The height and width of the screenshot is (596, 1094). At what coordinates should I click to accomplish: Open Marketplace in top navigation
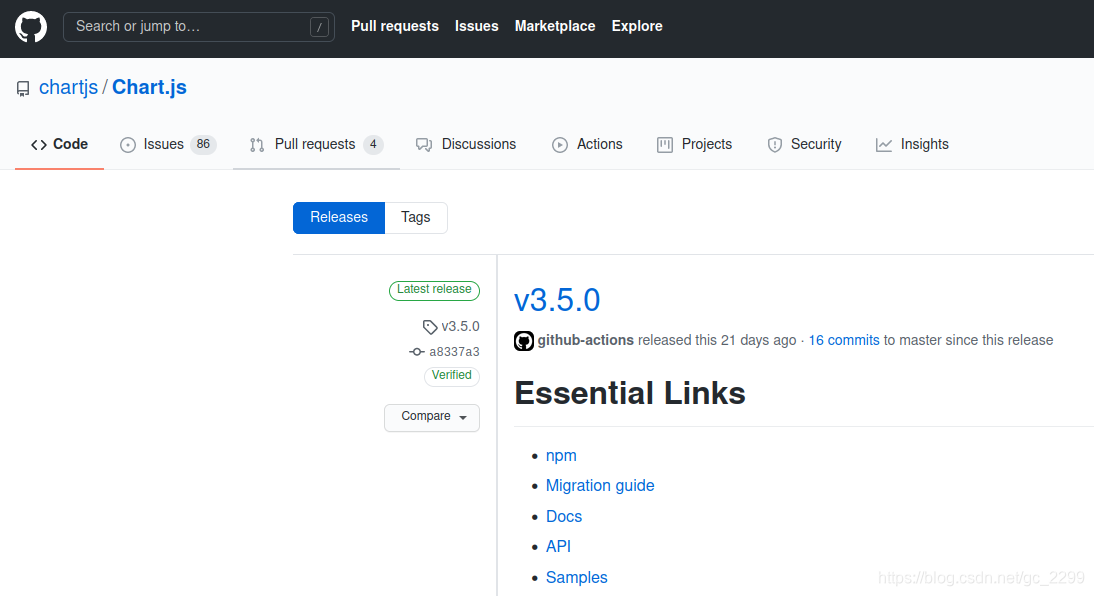pyautogui.click(x=555, y=27)
